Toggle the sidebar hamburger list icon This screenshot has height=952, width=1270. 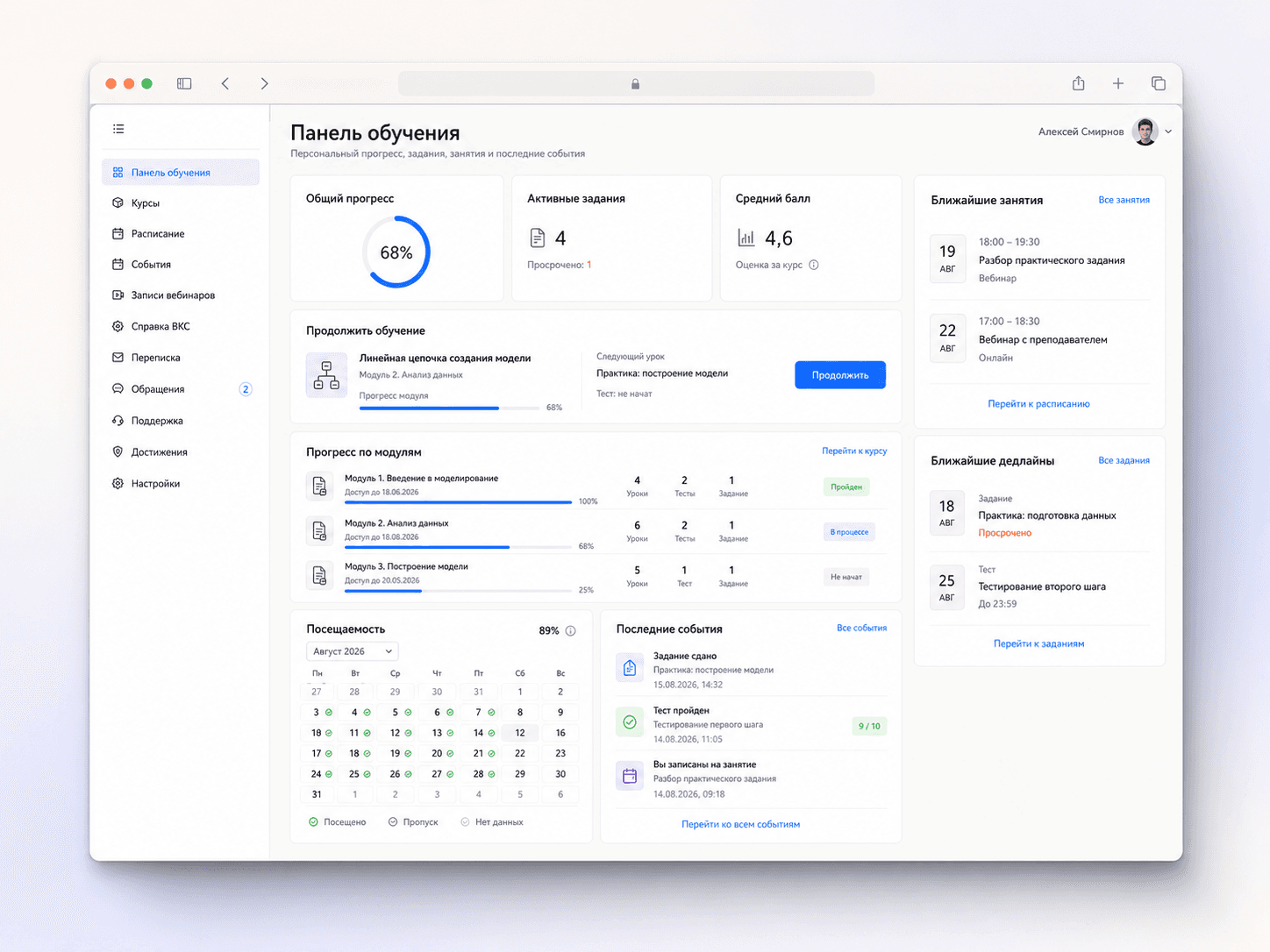[118, 129]
